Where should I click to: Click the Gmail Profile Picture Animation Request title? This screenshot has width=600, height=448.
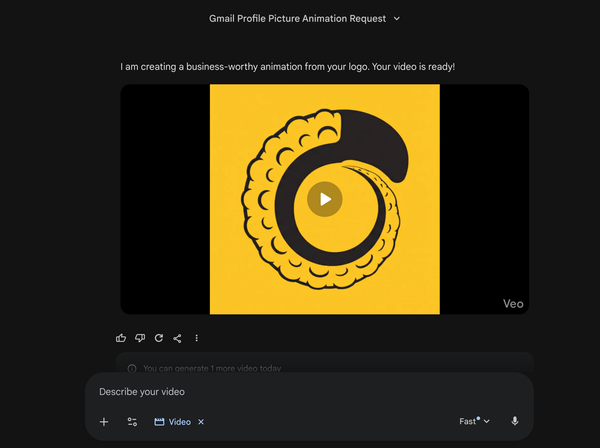[x=297, y=18]
